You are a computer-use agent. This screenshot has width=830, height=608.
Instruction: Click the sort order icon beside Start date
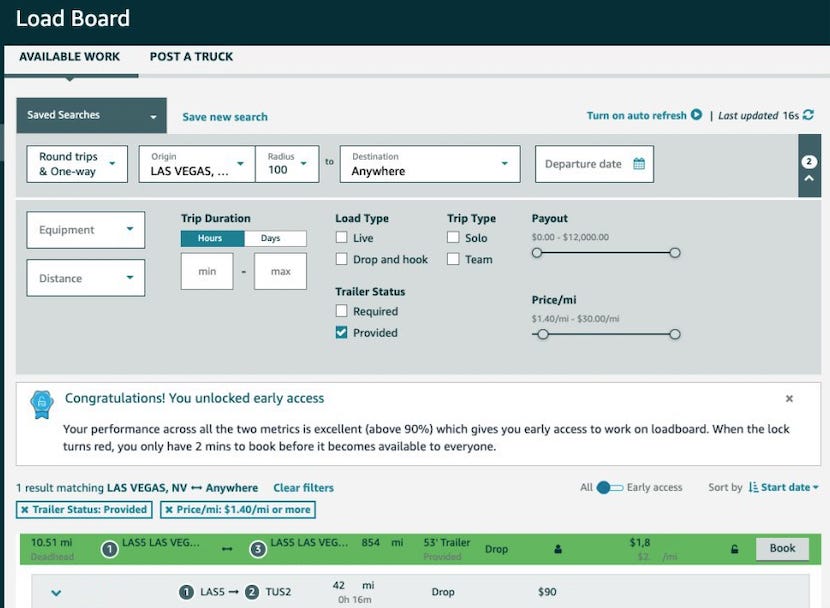pos(753,487)
